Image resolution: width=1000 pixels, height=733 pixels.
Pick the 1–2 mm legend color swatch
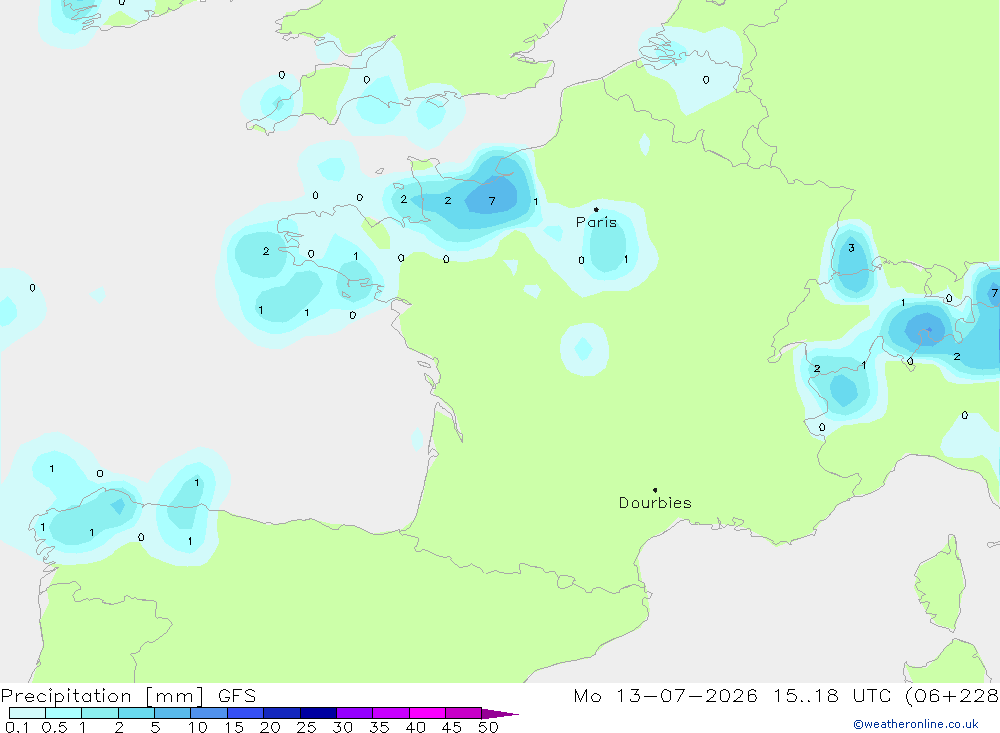pyautogui.click(x=100, y=713)
